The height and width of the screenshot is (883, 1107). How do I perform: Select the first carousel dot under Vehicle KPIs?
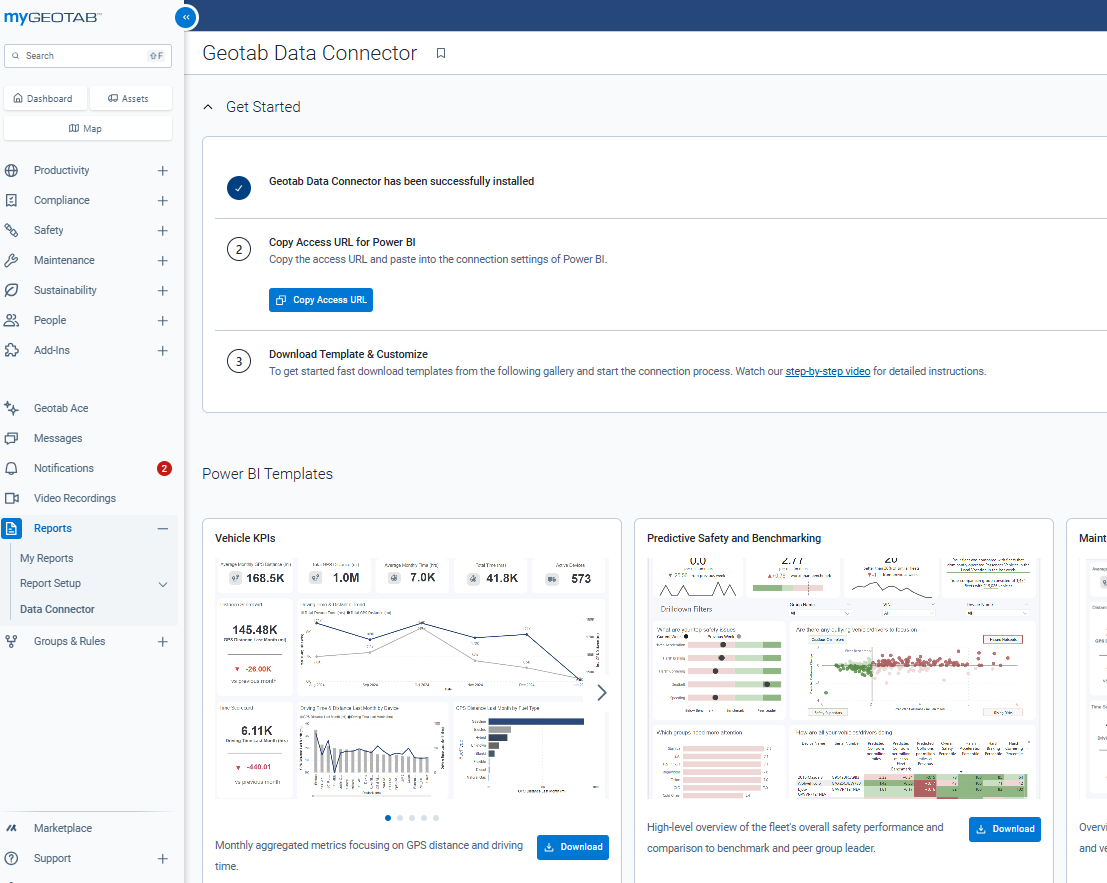coord(388,818)
